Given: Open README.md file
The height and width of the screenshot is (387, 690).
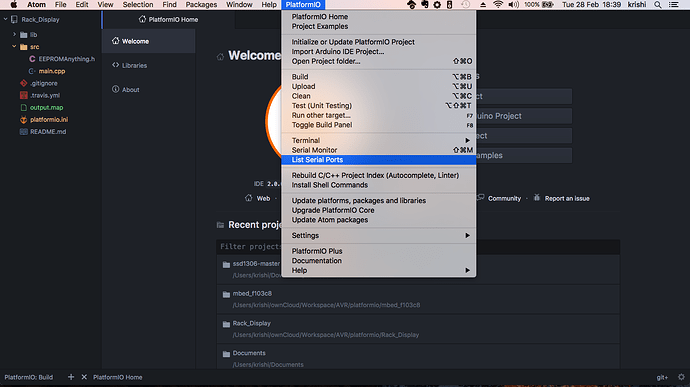Looking at the screenshot, I should [x=48, y=132].
